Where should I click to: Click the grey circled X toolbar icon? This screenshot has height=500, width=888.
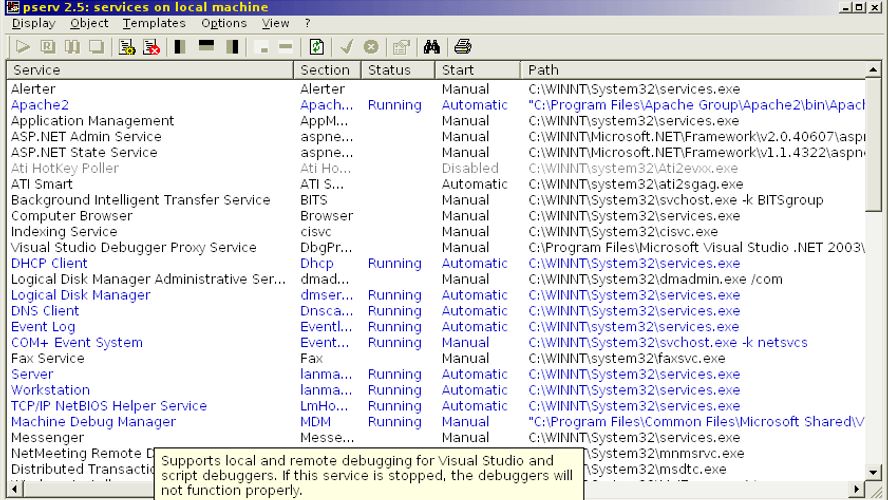pyautogui.click(x=371, y=46)
